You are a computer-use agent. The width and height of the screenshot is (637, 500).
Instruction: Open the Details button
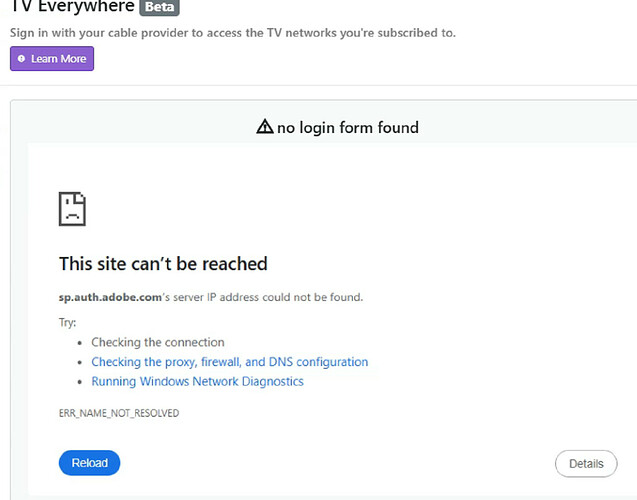point(586,464)
